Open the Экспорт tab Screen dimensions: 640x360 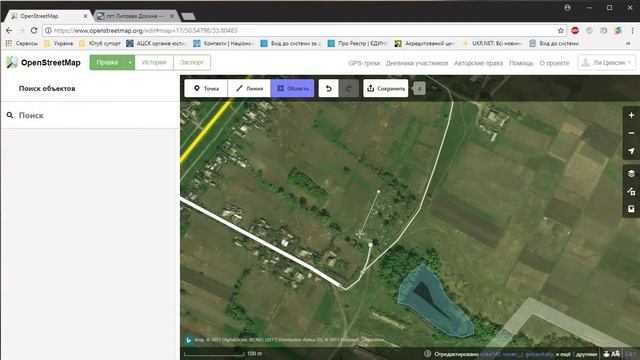(192, 62)
